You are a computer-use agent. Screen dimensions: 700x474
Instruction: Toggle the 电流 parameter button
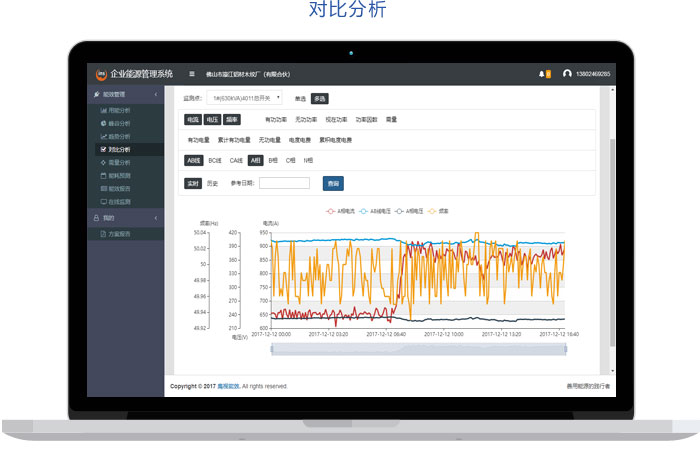pos(193,120)
